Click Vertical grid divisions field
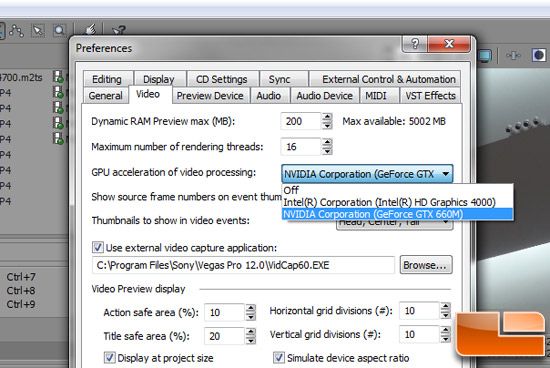Image resolution: width=550 pixels, height=368 pixels. (420, 334)
